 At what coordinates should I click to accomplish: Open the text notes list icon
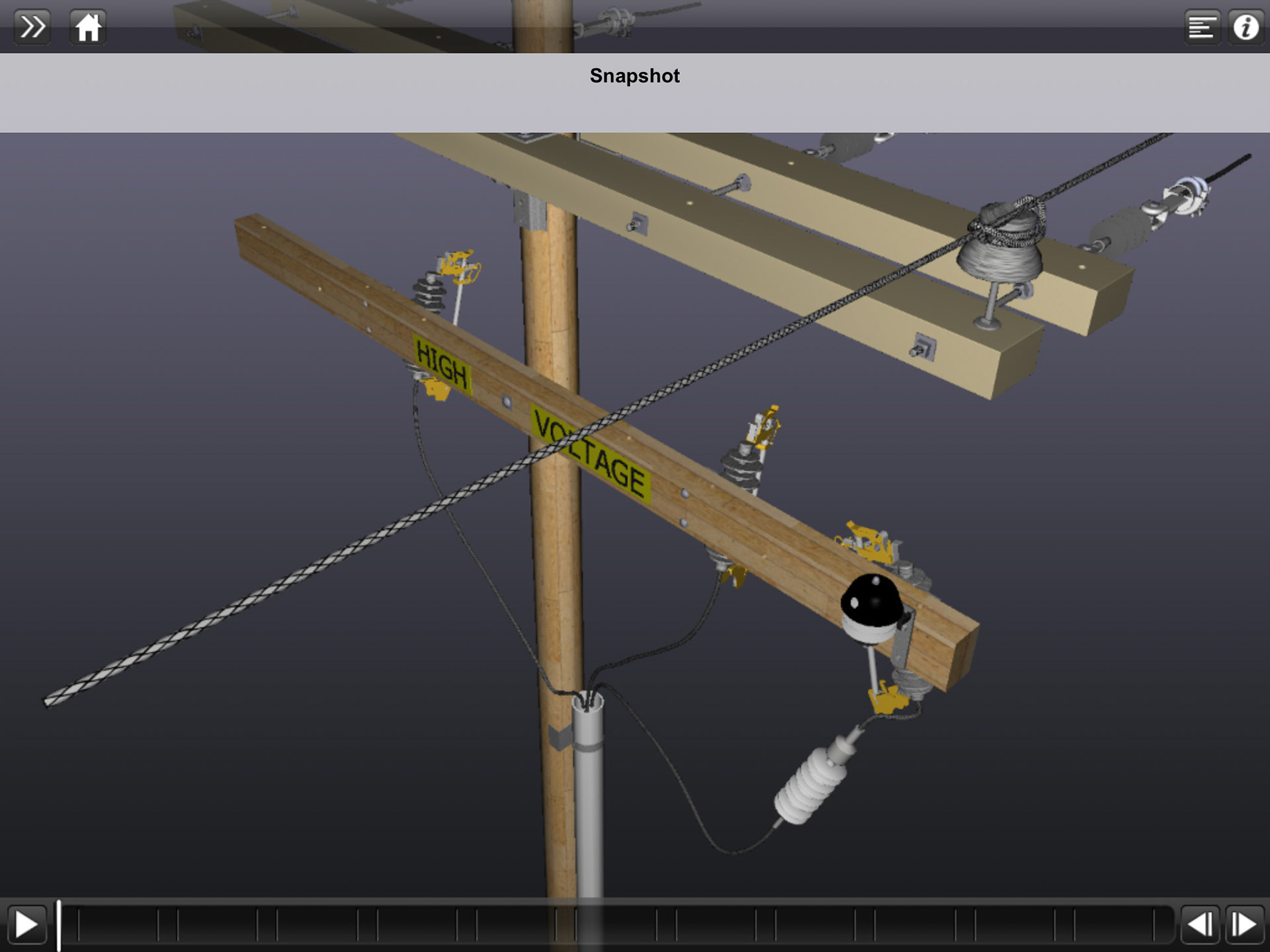(1201, 27)
